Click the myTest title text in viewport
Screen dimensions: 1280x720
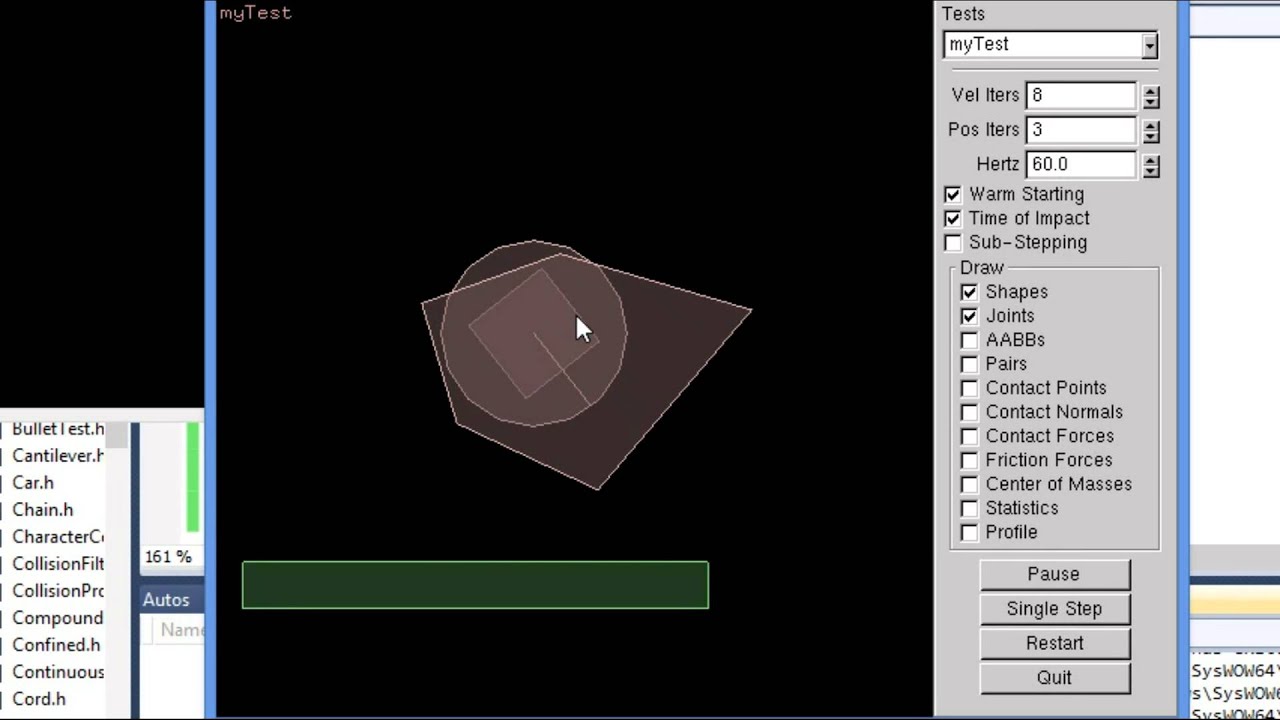pos(256,13)
